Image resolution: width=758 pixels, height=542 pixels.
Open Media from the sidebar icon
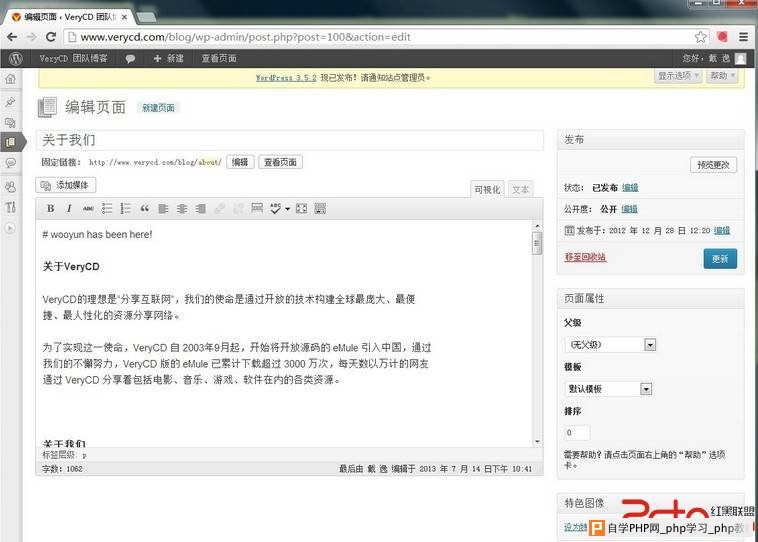tap(11, 122)
